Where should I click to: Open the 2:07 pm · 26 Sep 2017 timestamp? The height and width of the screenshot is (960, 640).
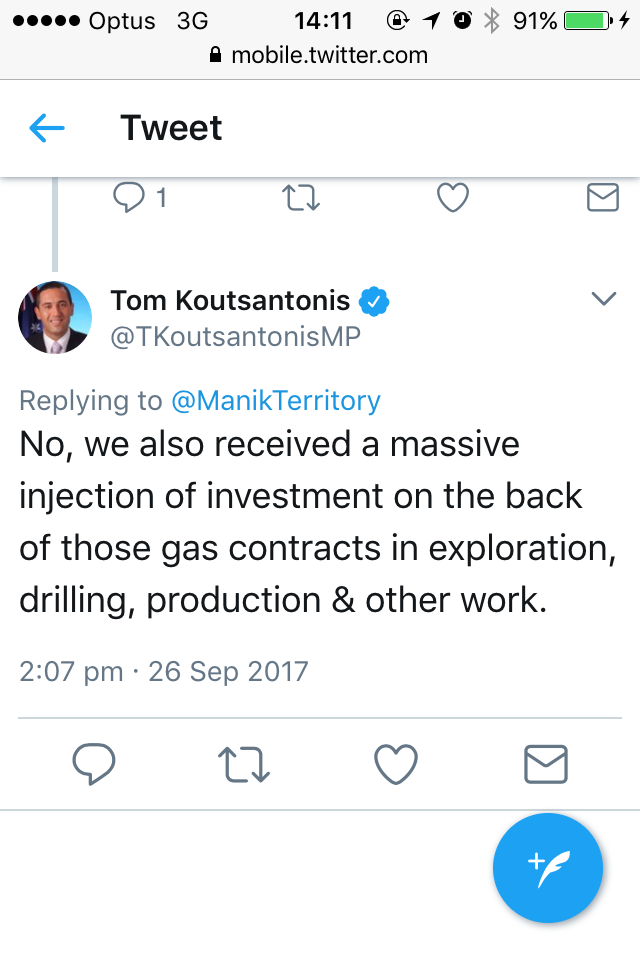tap(164, 671)
